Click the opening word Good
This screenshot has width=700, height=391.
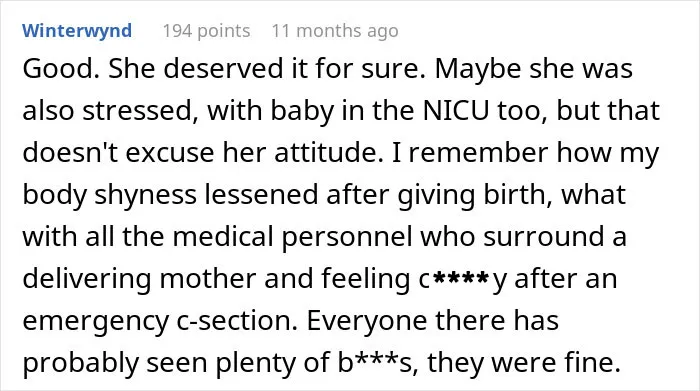[x=61, y=69]
